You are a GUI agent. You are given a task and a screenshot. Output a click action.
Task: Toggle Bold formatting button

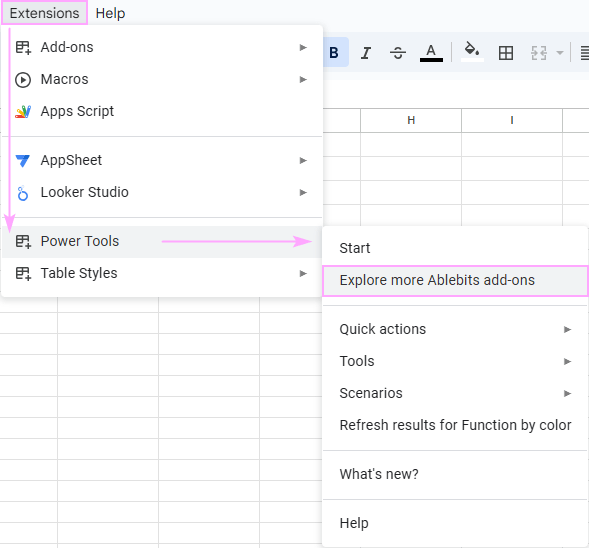(334, 53)
